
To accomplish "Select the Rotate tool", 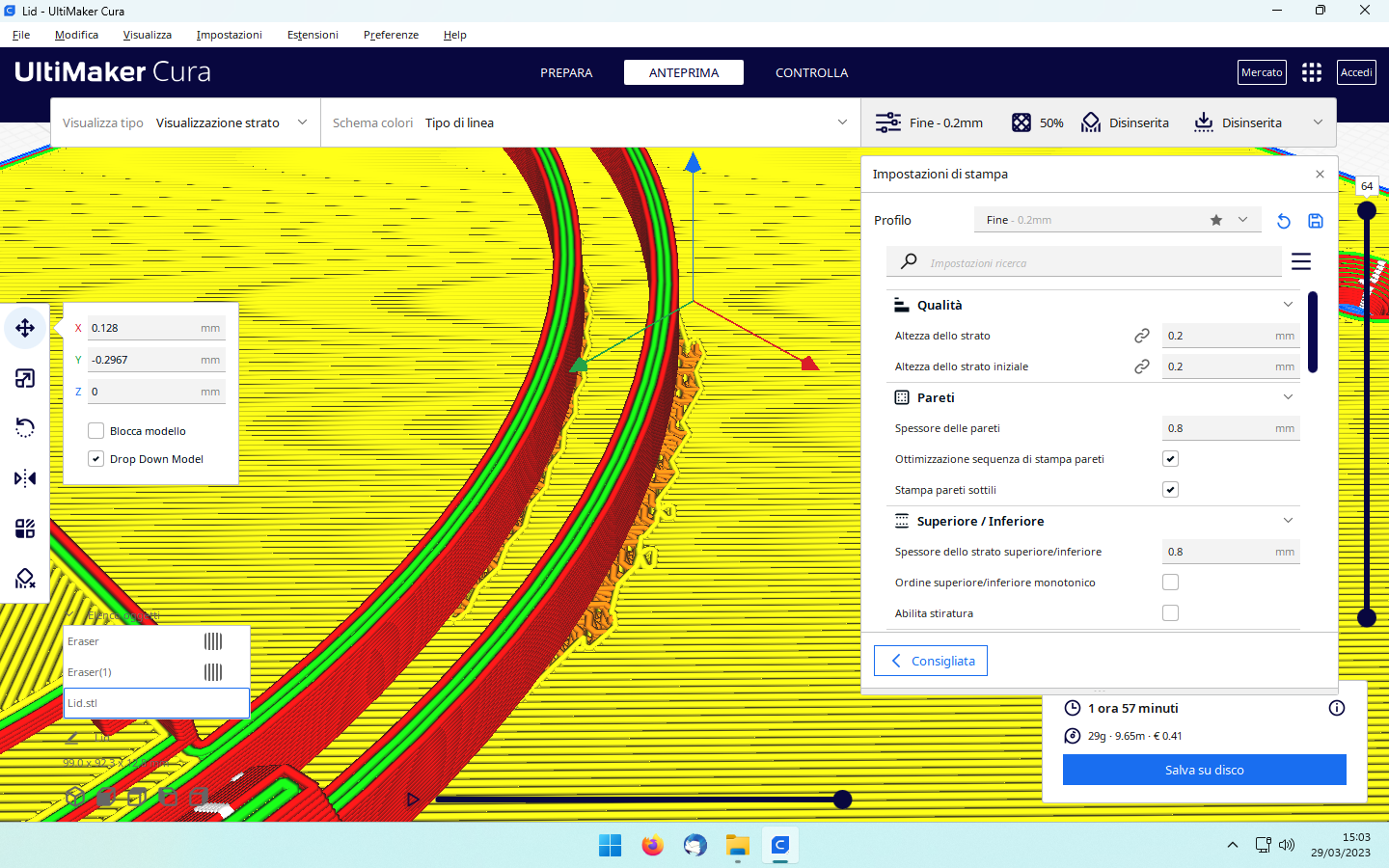I will click(x=25, y=427).
